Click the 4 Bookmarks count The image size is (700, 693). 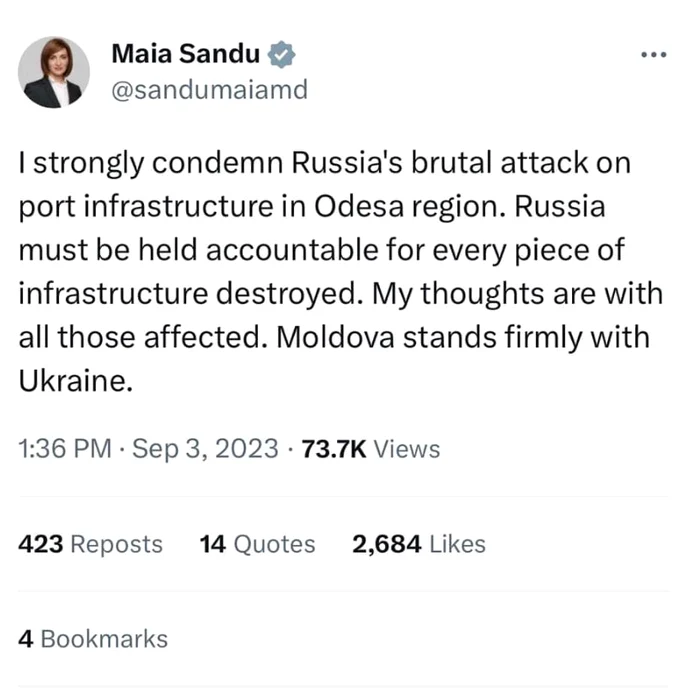(x=93, y=639)
